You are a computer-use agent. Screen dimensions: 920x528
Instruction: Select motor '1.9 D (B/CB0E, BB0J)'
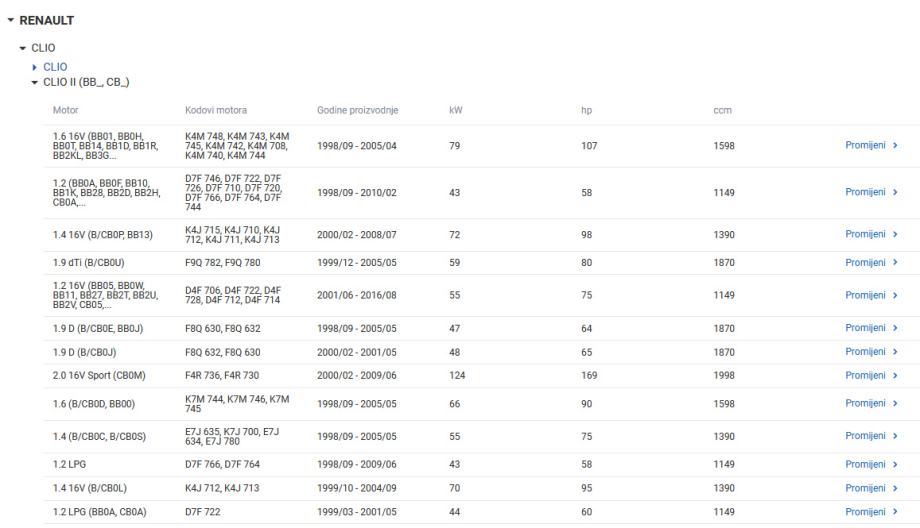[98, 329]
